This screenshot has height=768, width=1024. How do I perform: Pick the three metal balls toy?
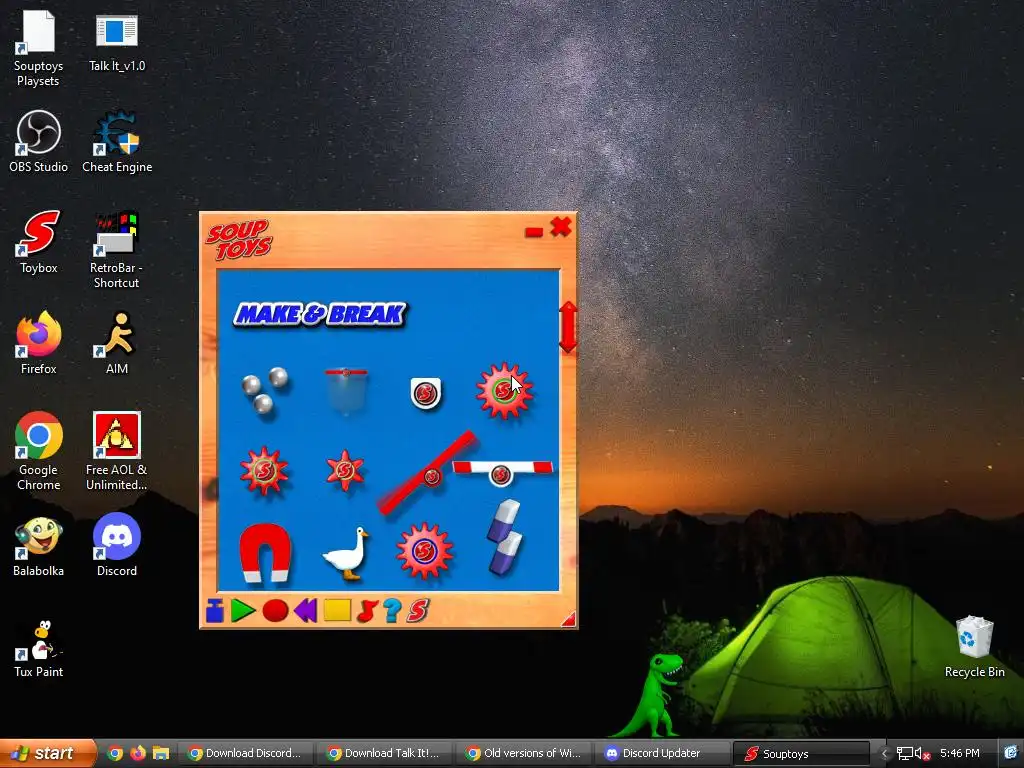(x=265, y=390)
